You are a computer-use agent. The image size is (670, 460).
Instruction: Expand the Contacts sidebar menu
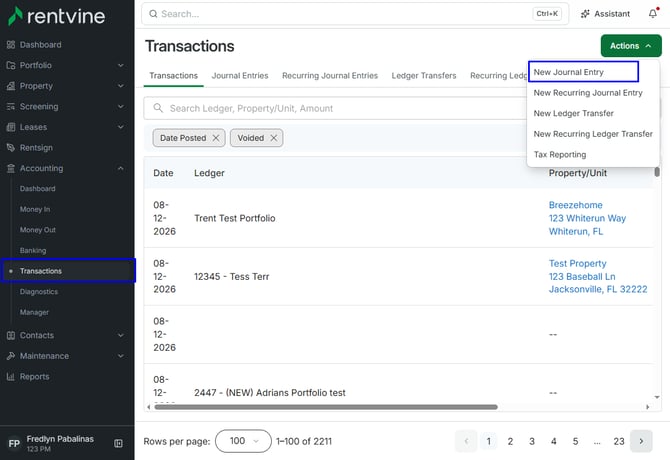coord(120,335)
